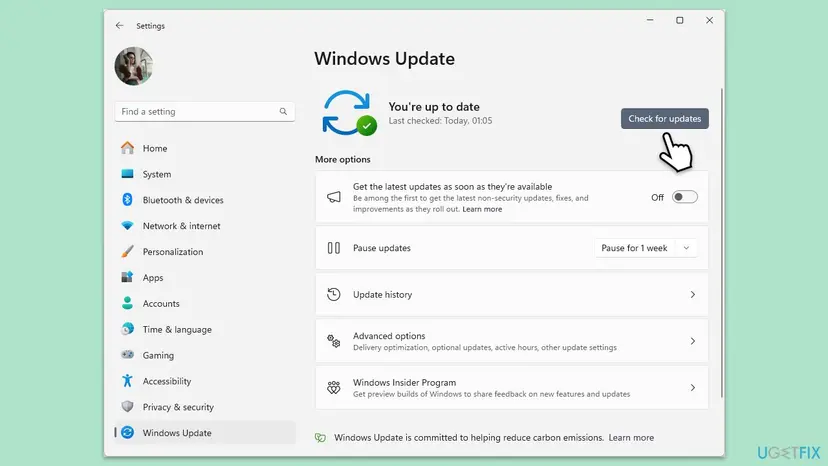Image resolution: width=828 pixels, height=466 pixels.
Task: Click Check for updates button
Action: pyautogui.click(x=664, y=118)
